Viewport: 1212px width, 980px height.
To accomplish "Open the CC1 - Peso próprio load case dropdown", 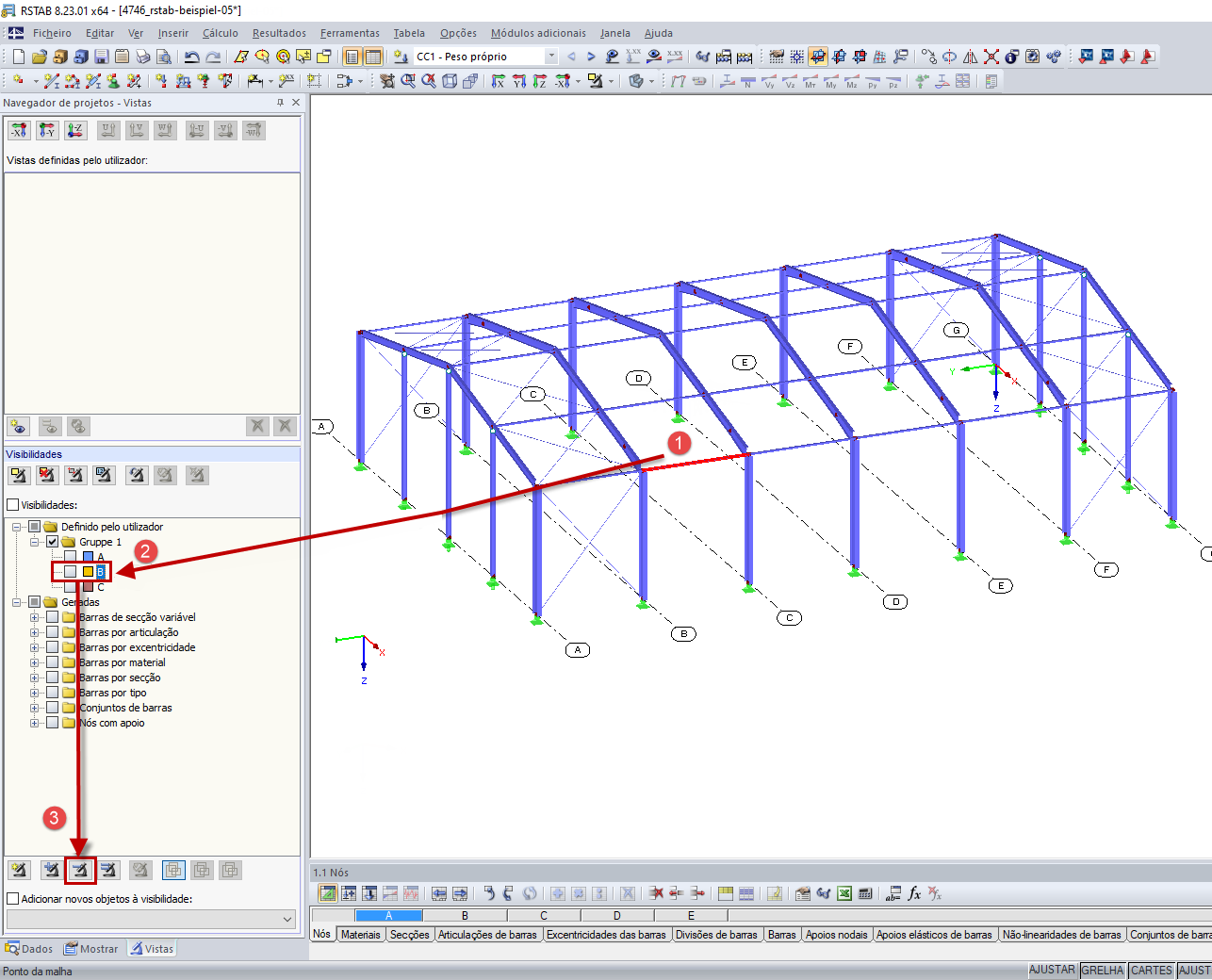I will tap(552, 57).
